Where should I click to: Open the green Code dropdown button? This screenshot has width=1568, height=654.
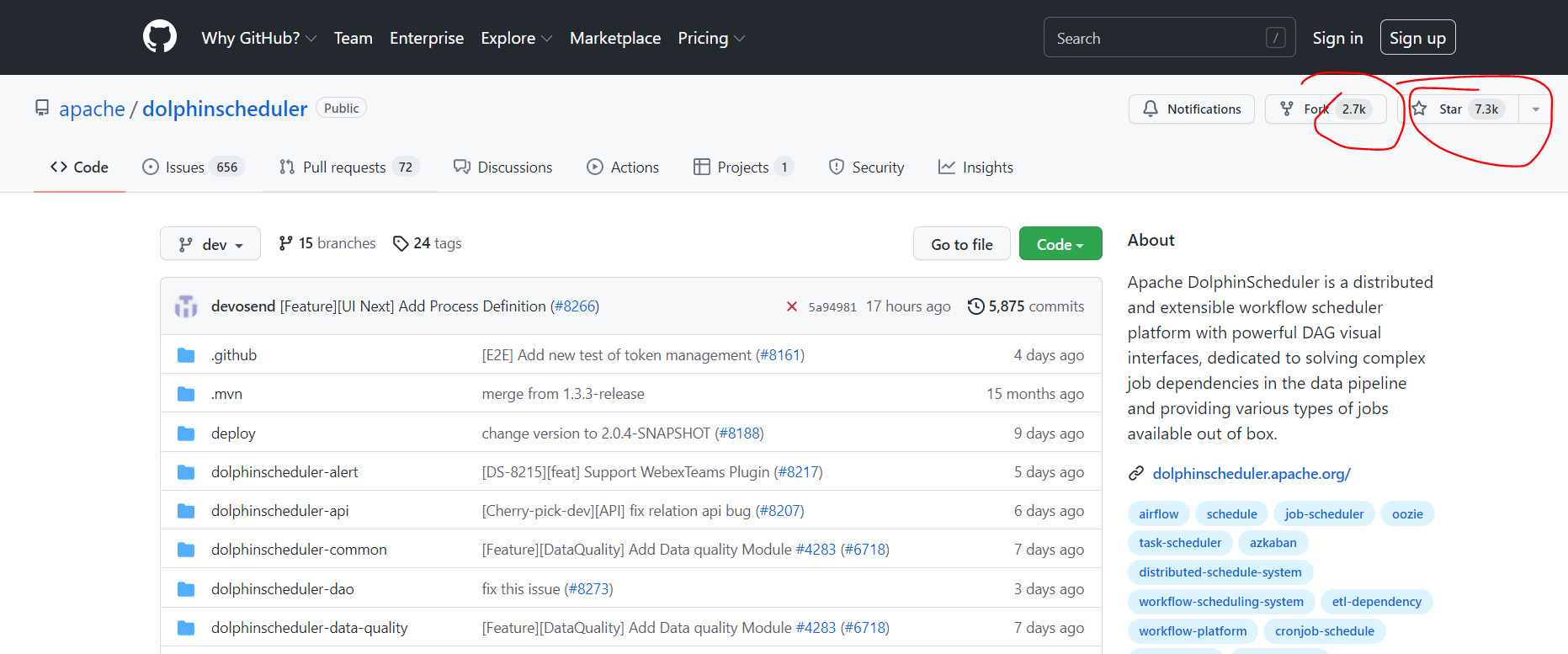[x=1060, y=244]
